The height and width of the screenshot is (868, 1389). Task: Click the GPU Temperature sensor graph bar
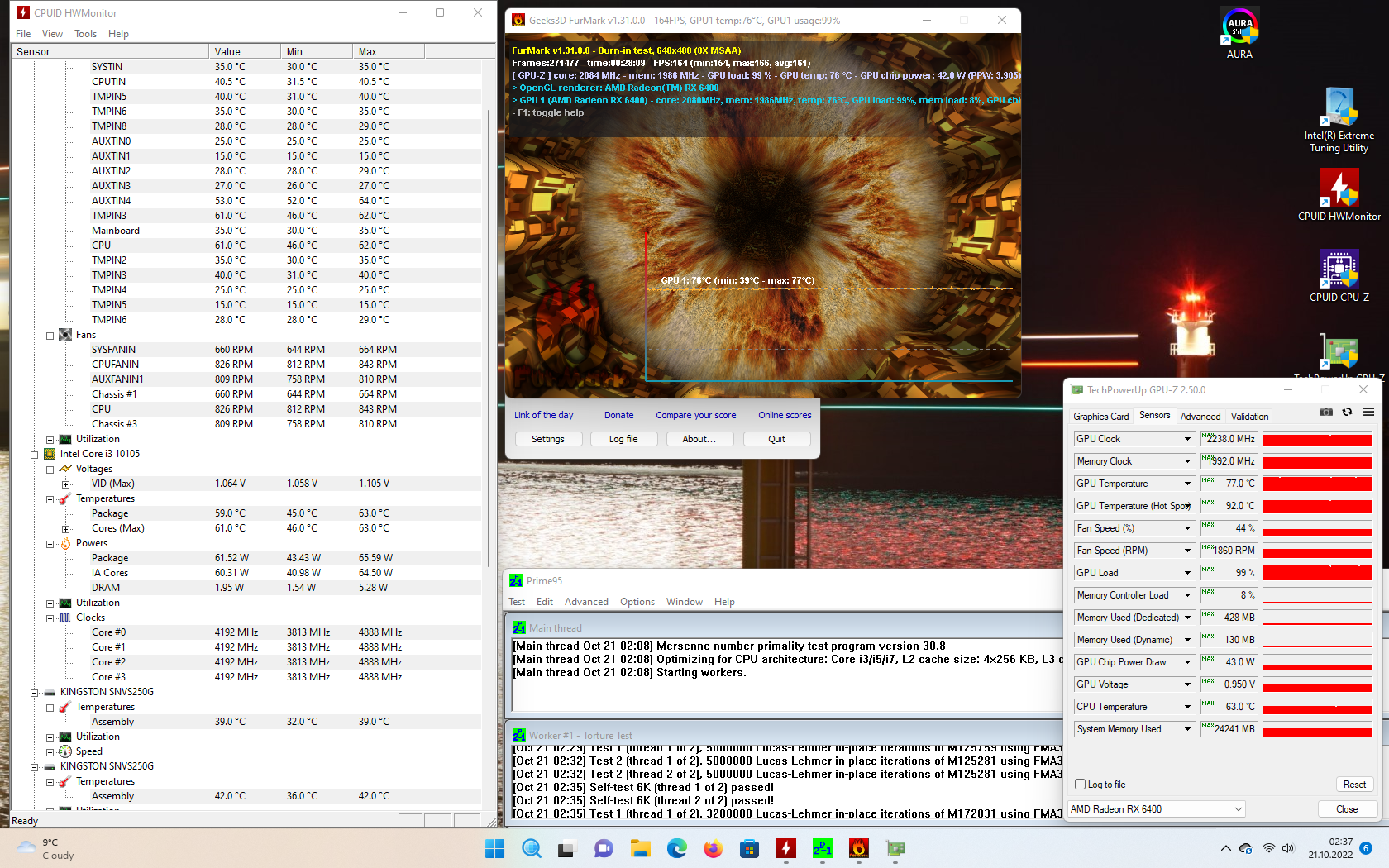[1318, 484]
